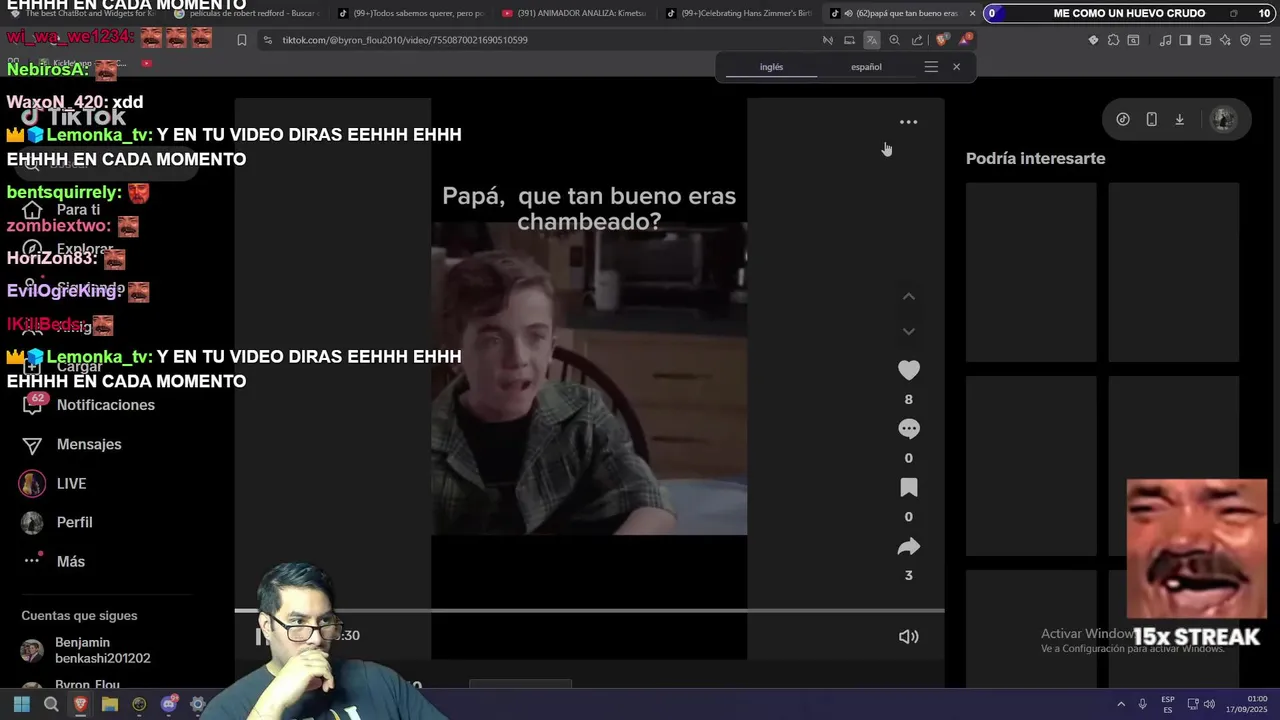Open Notificaciones in TikTok sidebar
The width and height of the screenshot is (1280, 720).
coord(88,405)
